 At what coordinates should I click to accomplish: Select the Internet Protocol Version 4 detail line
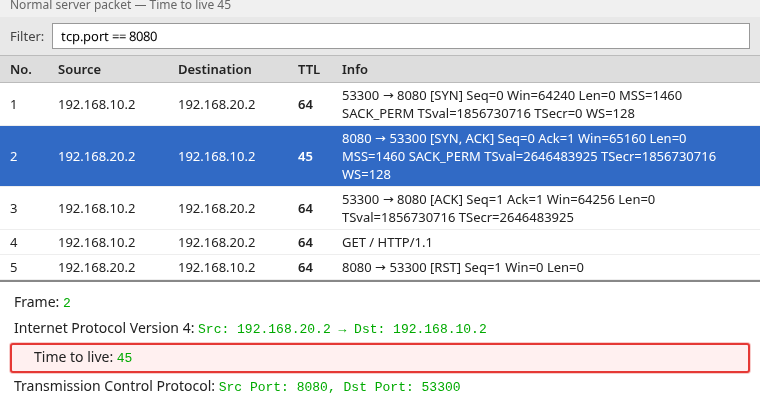250,329
